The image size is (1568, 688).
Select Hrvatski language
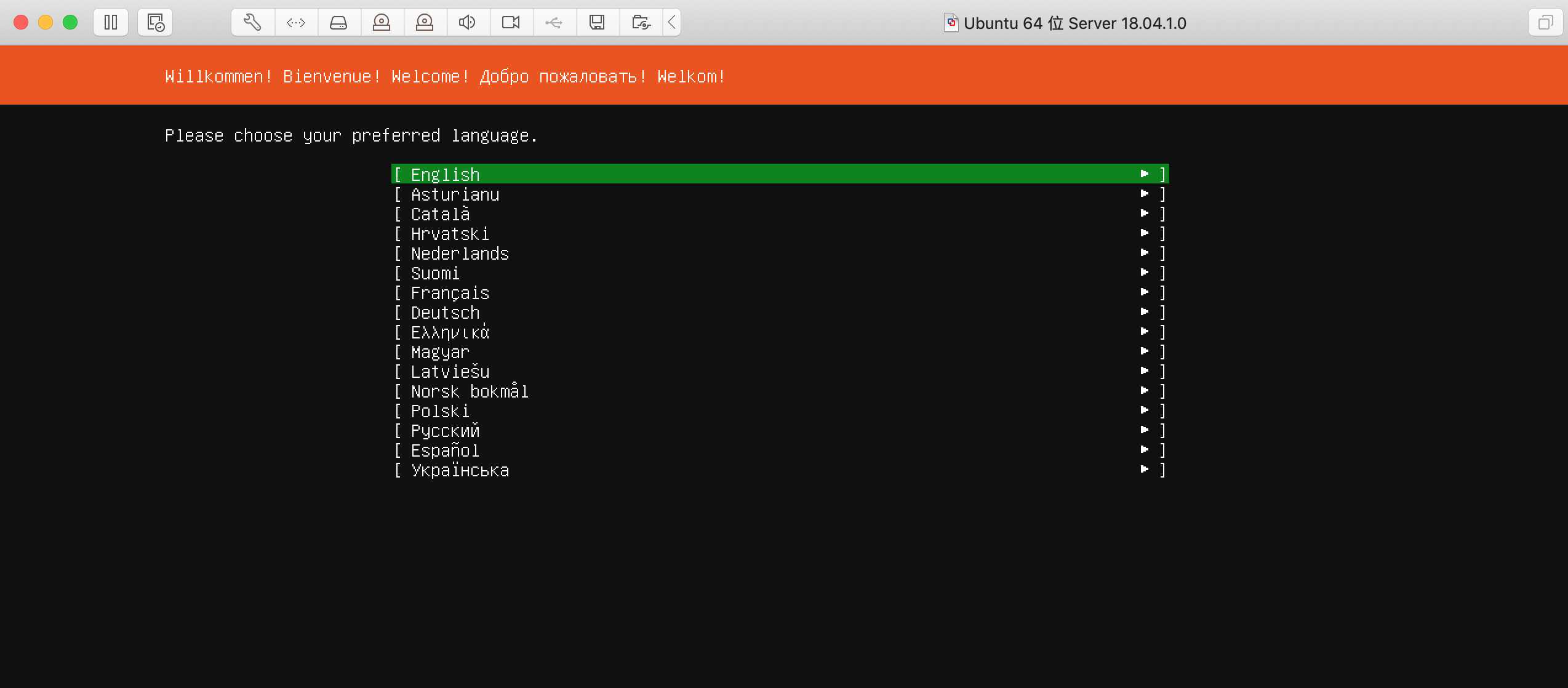click(x=780, y=233)
